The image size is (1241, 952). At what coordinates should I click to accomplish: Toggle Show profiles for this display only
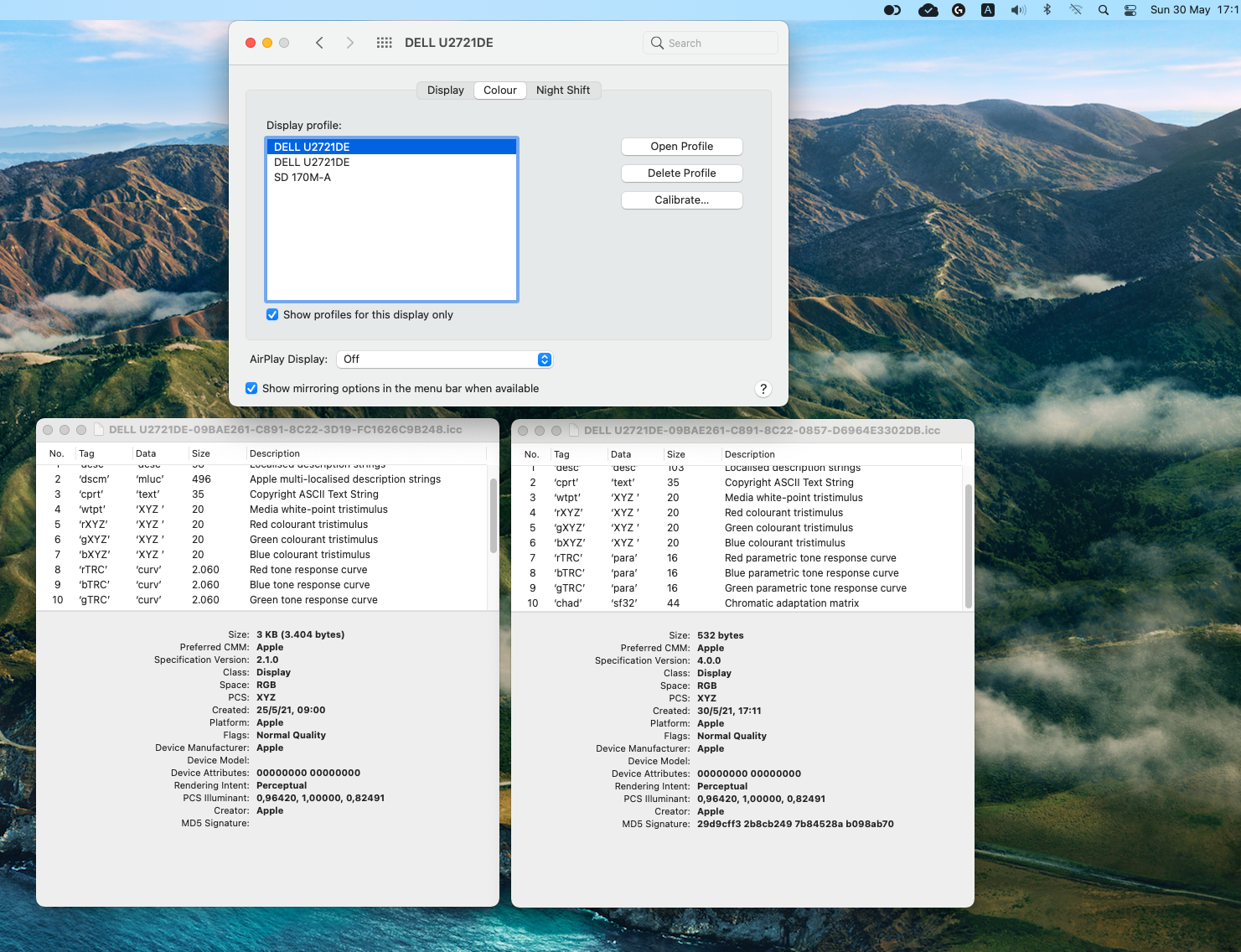point(272,315)
